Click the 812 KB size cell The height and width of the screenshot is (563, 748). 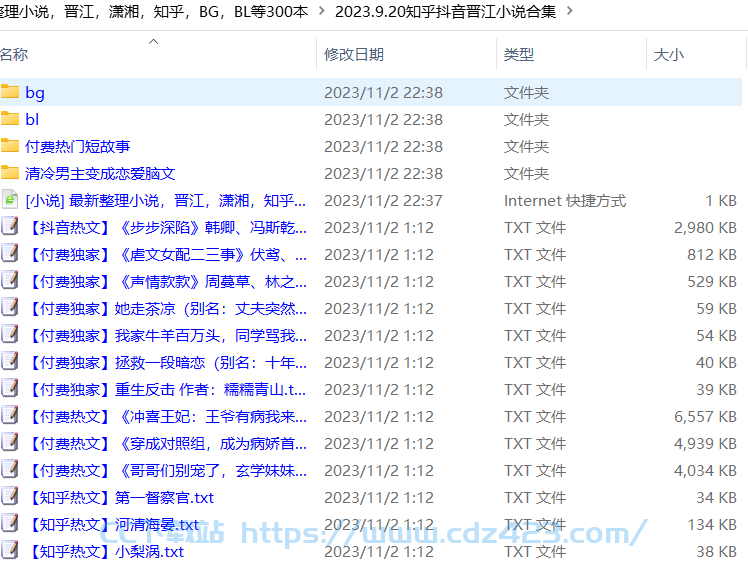tap(712, 254)
